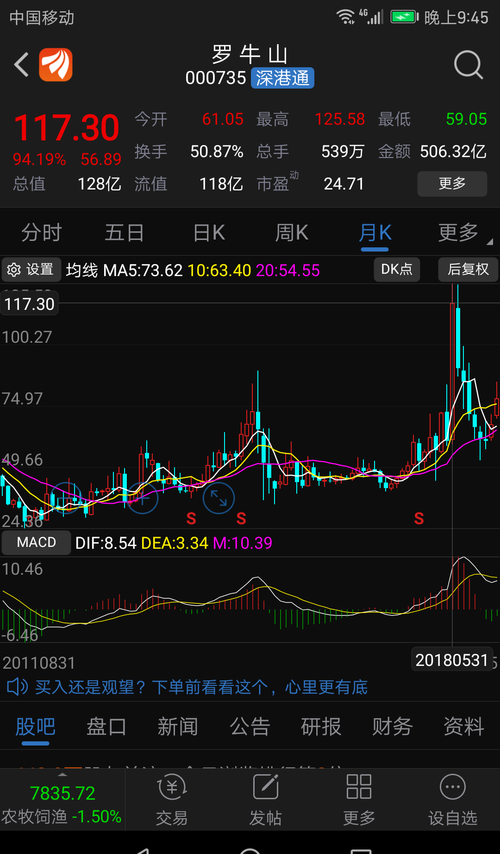
Task: Switch to 日K chart tab
Action: pos(209,233)
